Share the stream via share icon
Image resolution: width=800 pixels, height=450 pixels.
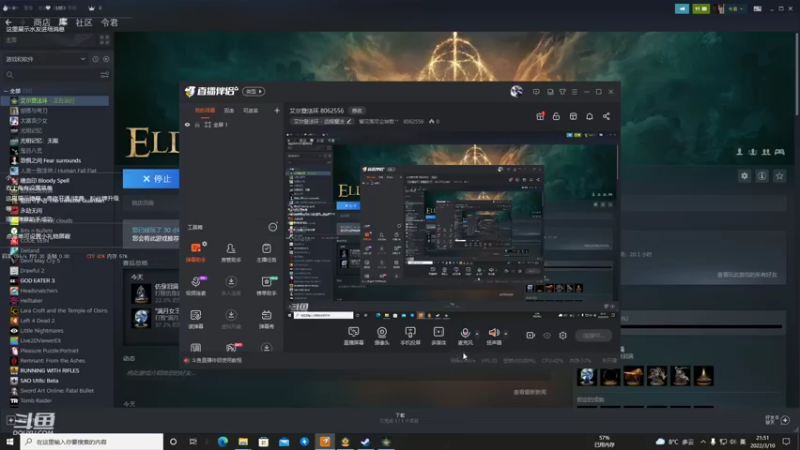[606, 116]
